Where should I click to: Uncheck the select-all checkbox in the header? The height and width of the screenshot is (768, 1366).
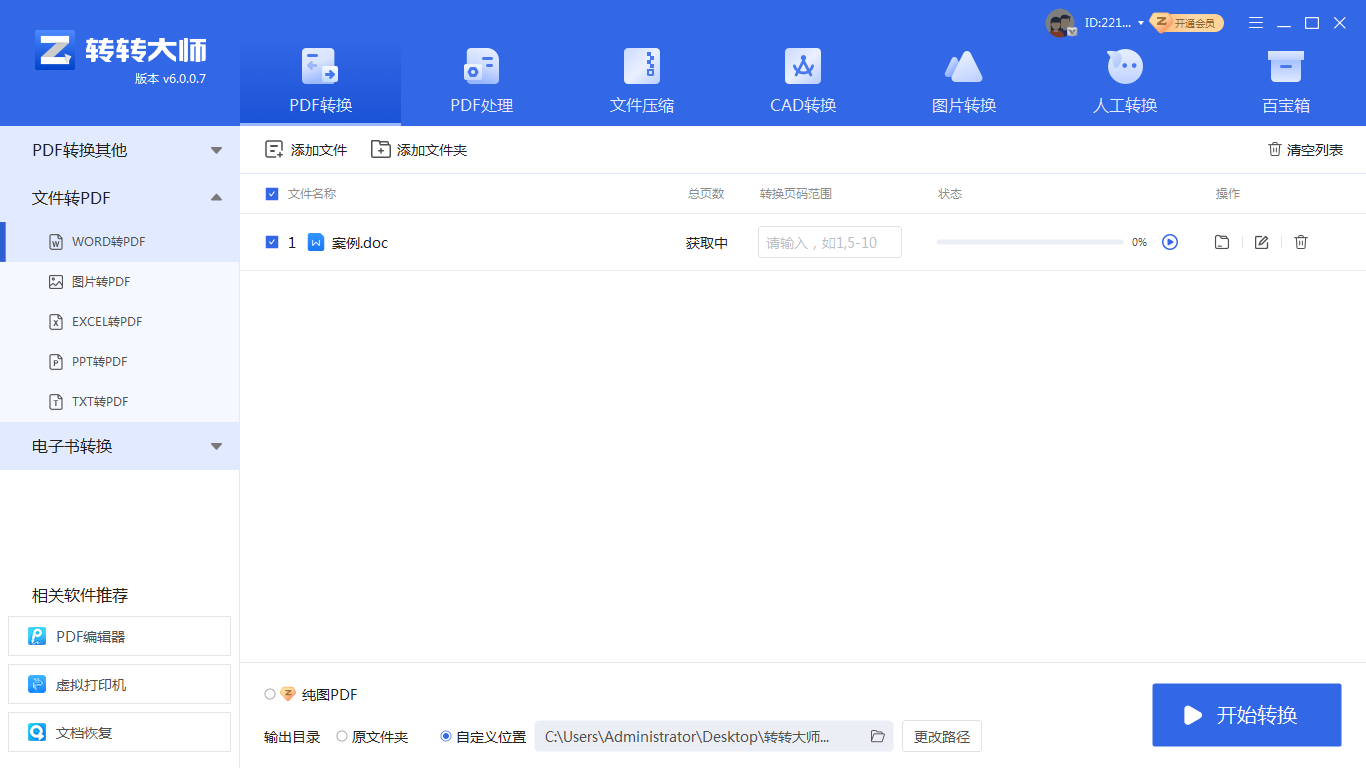point(271,194)
